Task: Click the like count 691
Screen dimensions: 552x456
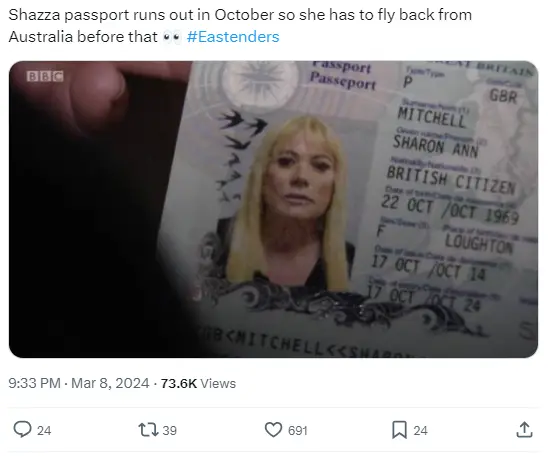Action: 297,431
